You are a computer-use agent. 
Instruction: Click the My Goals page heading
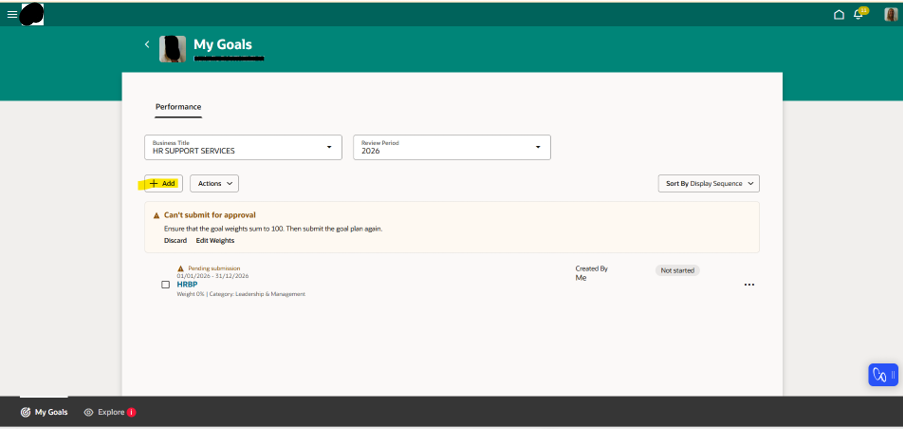222,44
